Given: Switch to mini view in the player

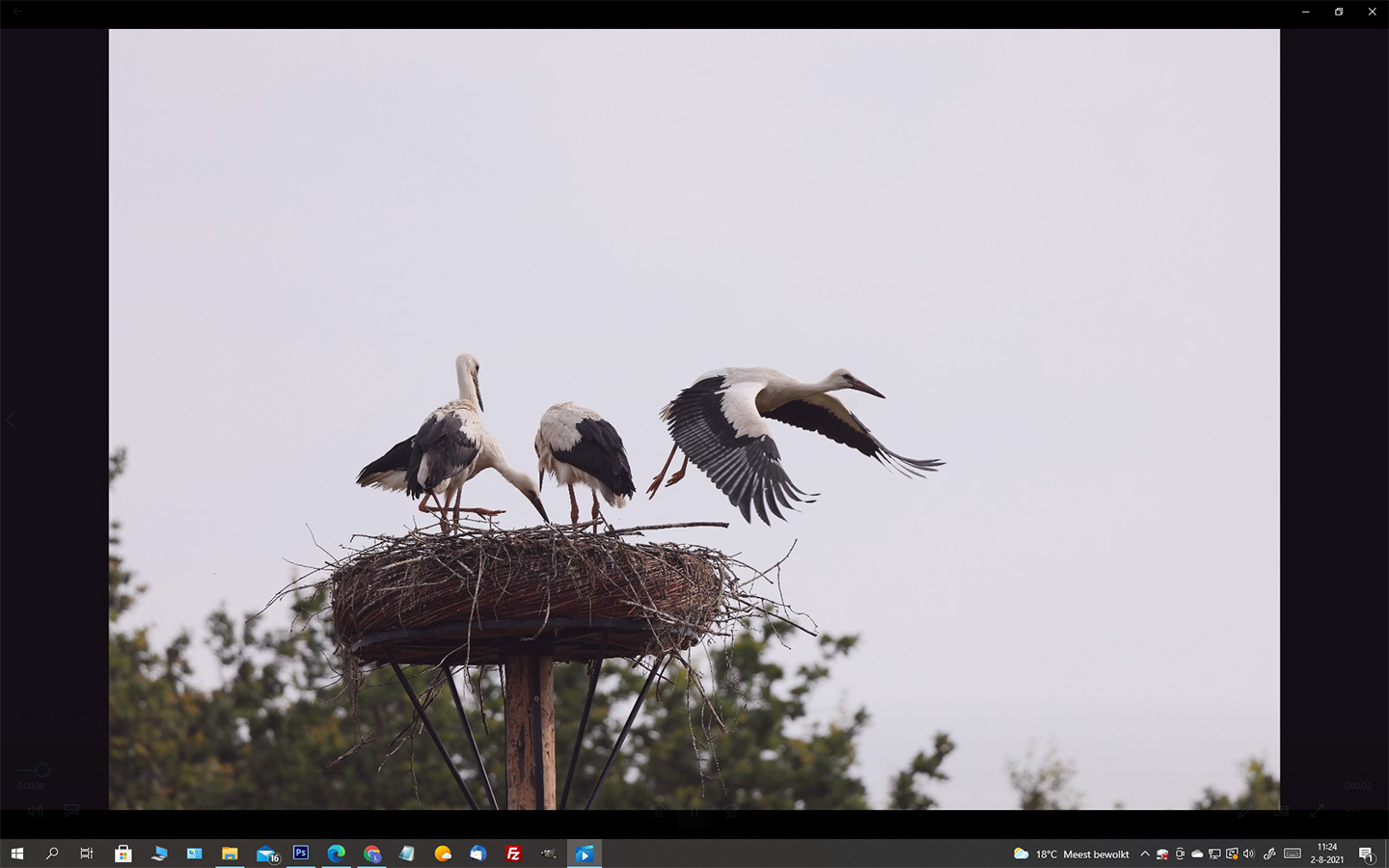Looking at the screenshot, I should coord(1281,811).
